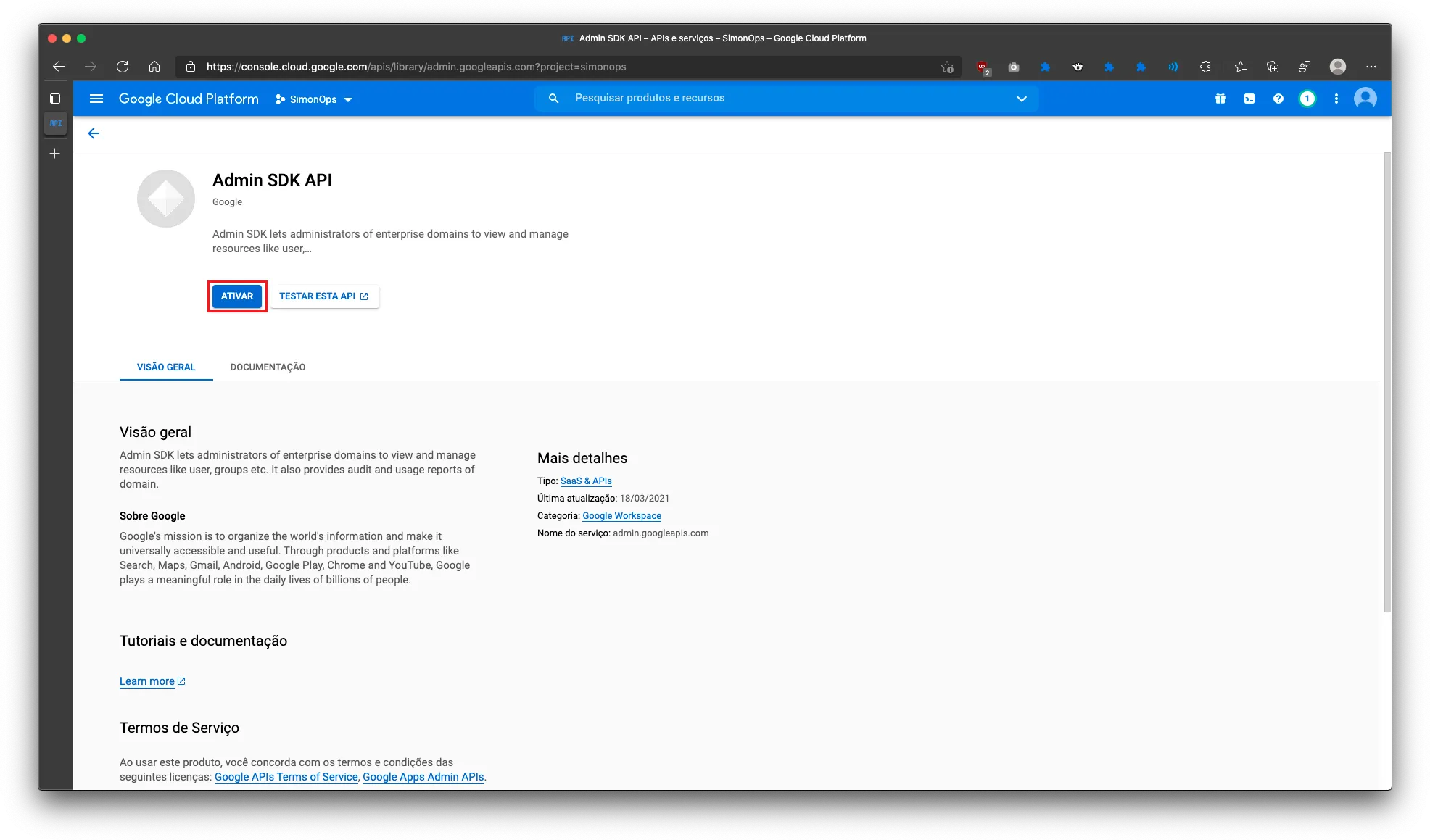Click the Admin SDK API logo thumbnail
Image resolution: width=1430 pixels, height=840 pixels.
pyautogui.click(x=166, y=199)
